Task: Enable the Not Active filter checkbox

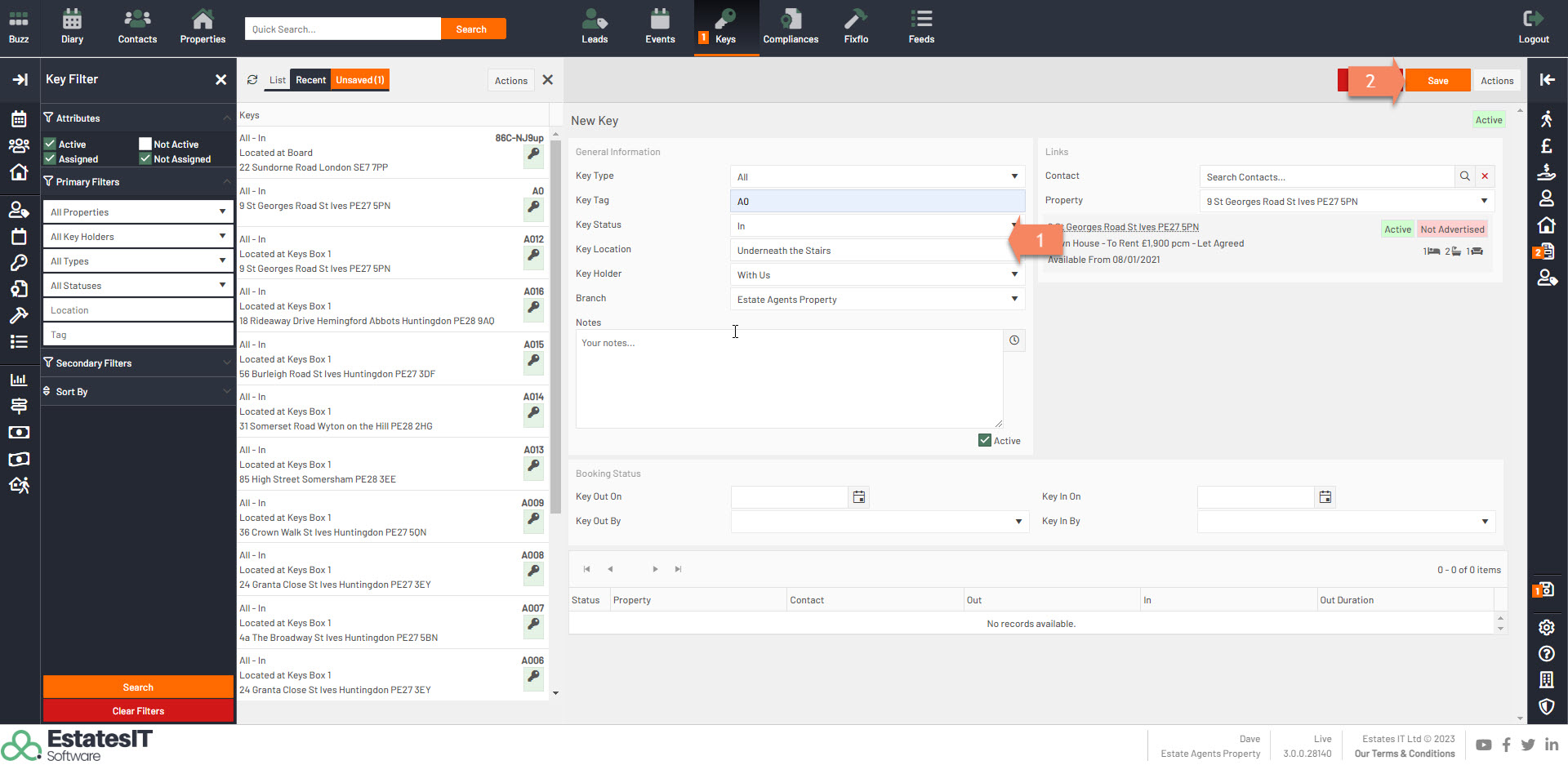Action: click(x=145, y=144)
